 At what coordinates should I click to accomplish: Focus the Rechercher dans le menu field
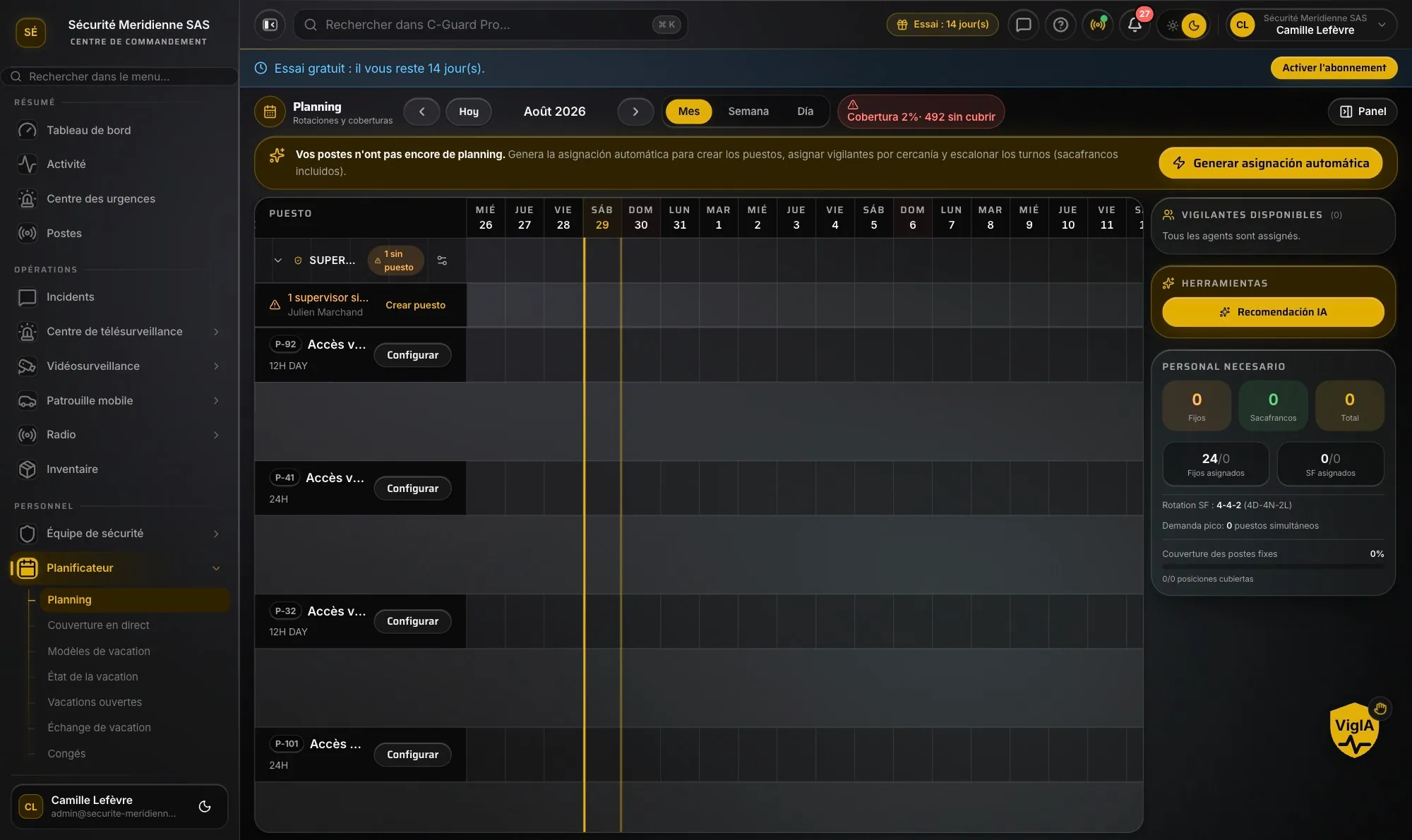(x=120, y=76)
